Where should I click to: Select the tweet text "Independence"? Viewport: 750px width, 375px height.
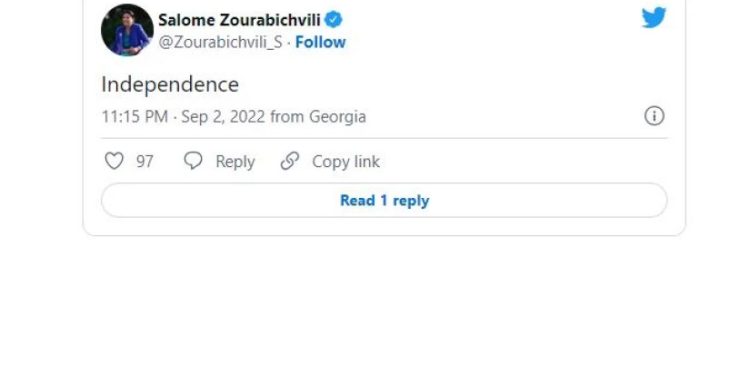tap(170, 85)
